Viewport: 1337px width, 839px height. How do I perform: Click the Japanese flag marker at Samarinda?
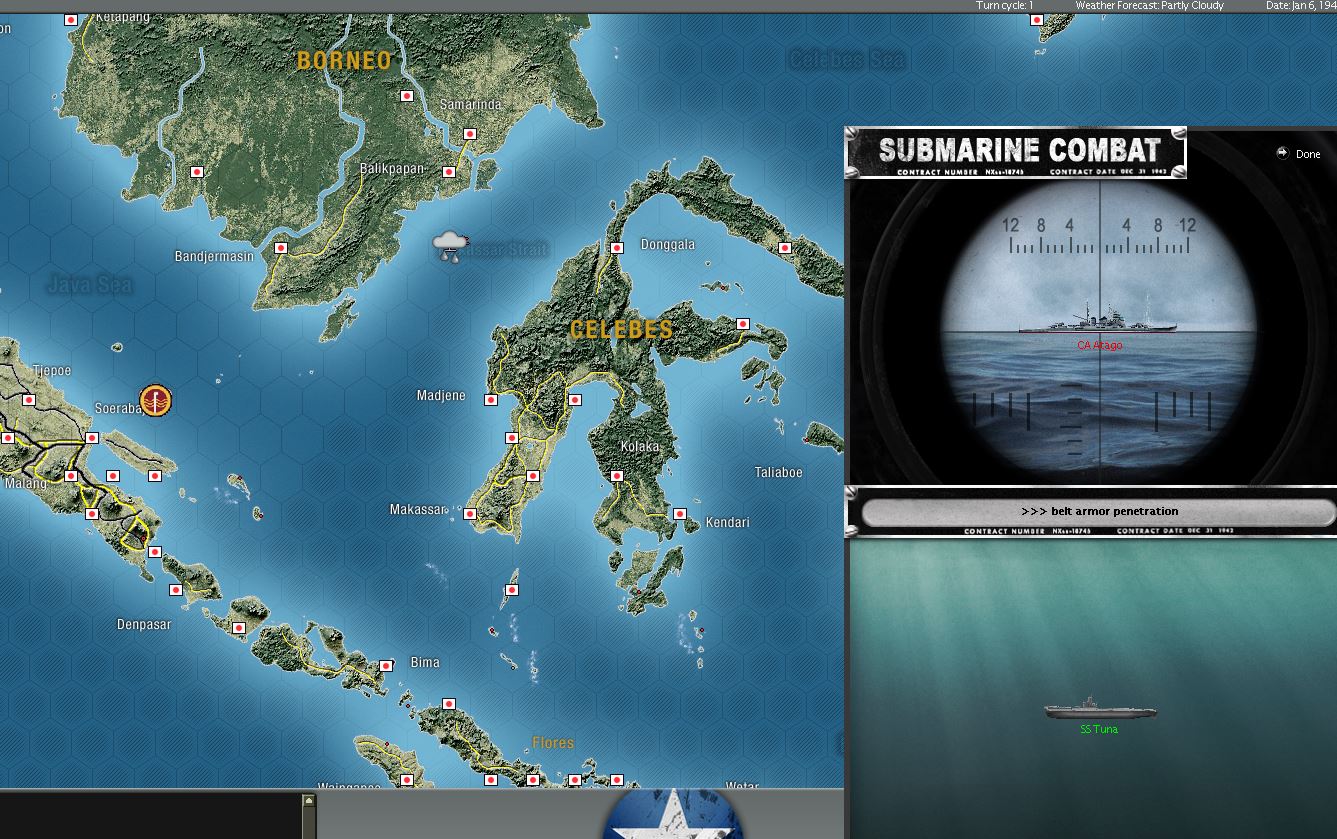469,134
